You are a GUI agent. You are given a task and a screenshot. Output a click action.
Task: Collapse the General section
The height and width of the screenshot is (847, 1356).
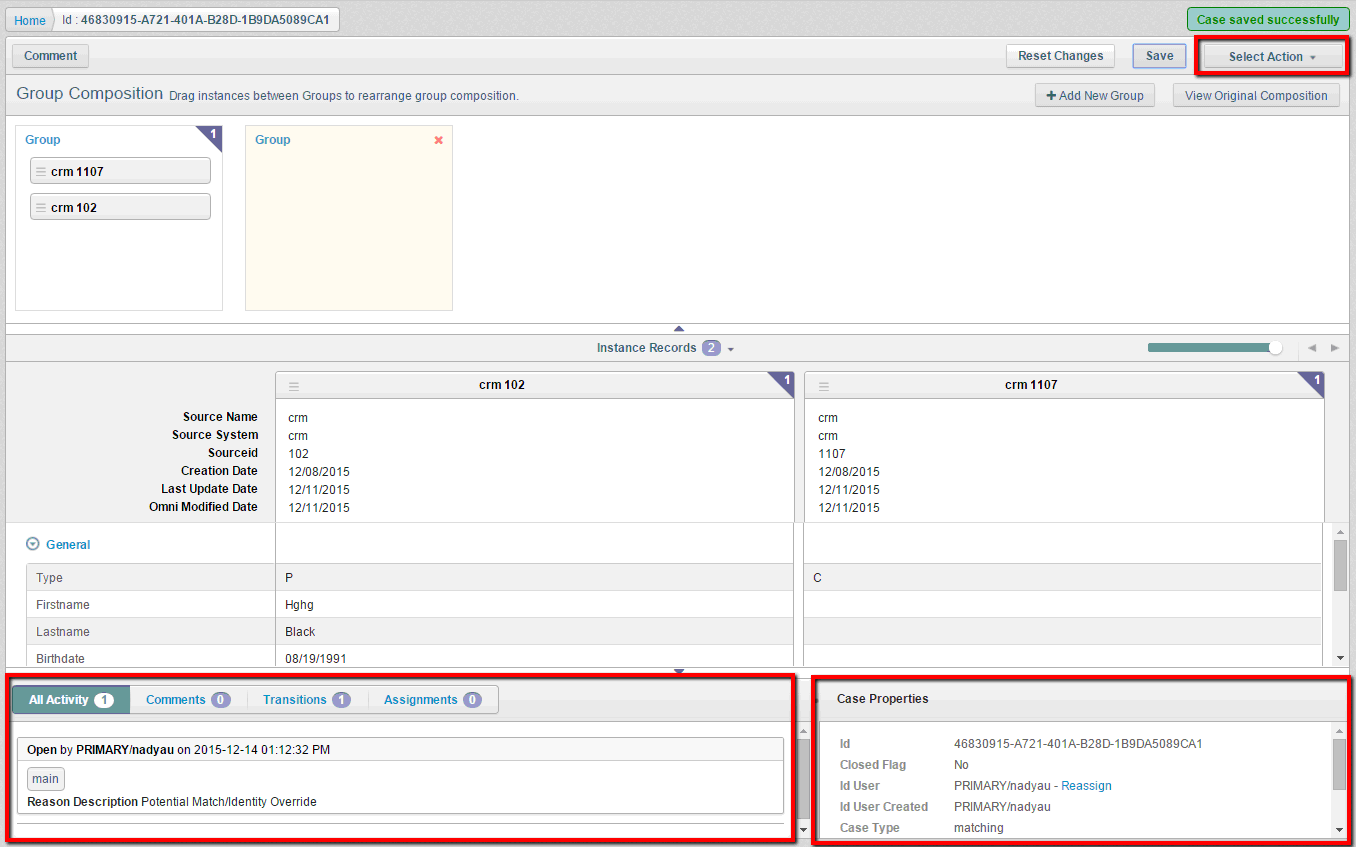[x=33, y=545]
